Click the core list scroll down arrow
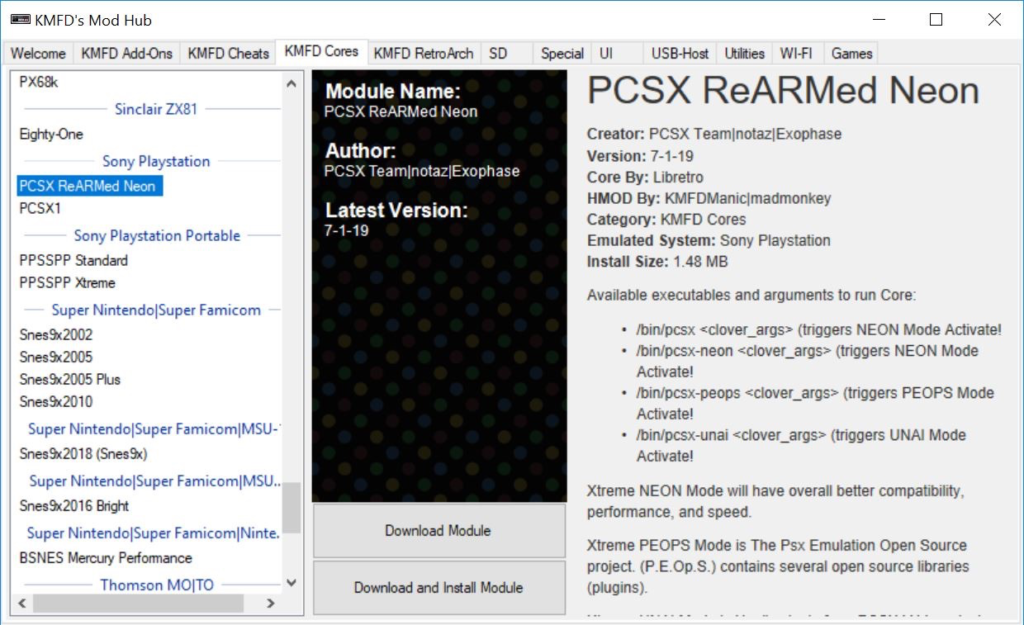 [291, 583]
